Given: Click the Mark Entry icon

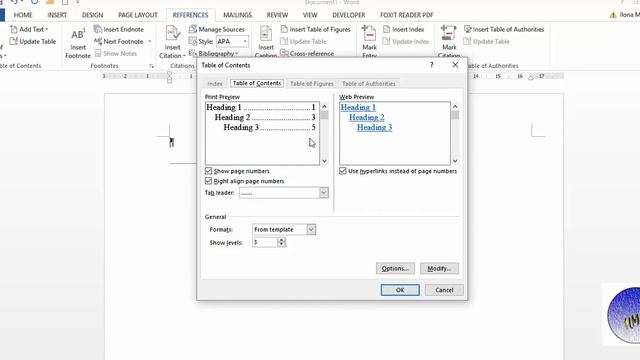Looking at the screenshot, I should (x=369, y=34).
